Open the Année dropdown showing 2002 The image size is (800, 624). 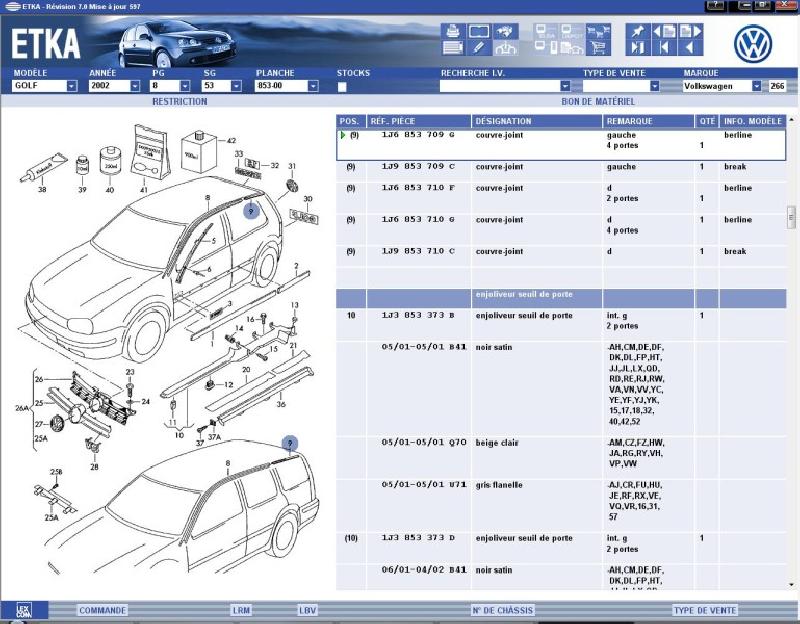pos(114,86)
